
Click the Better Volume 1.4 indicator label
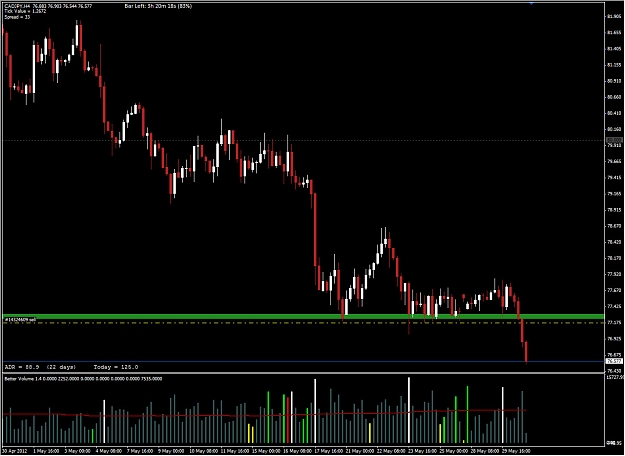tap(83, 379)
